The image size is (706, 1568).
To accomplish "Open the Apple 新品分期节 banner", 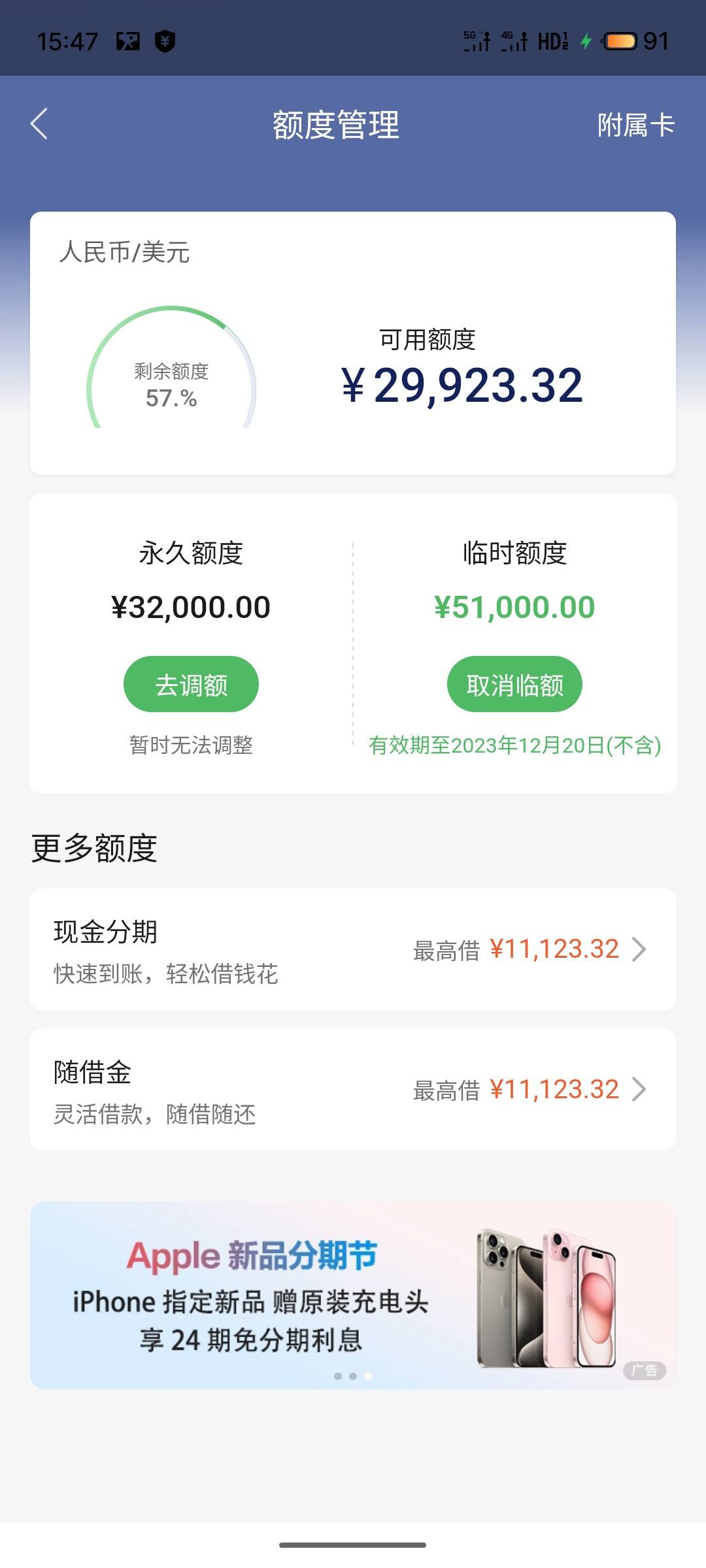I will tap(353, 1296).
